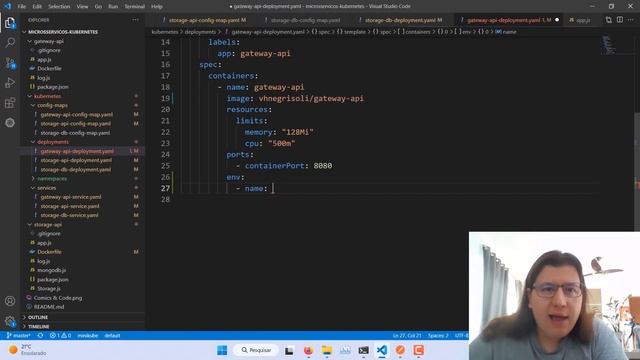Open the Run and Debug icon

10,83
